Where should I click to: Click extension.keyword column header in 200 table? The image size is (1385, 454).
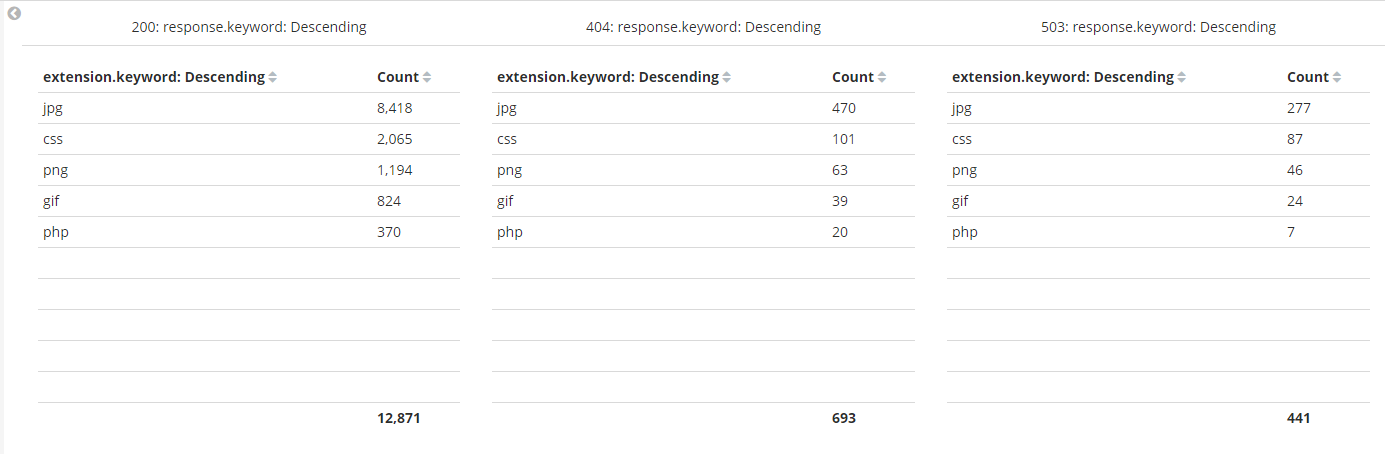point(154,77)
